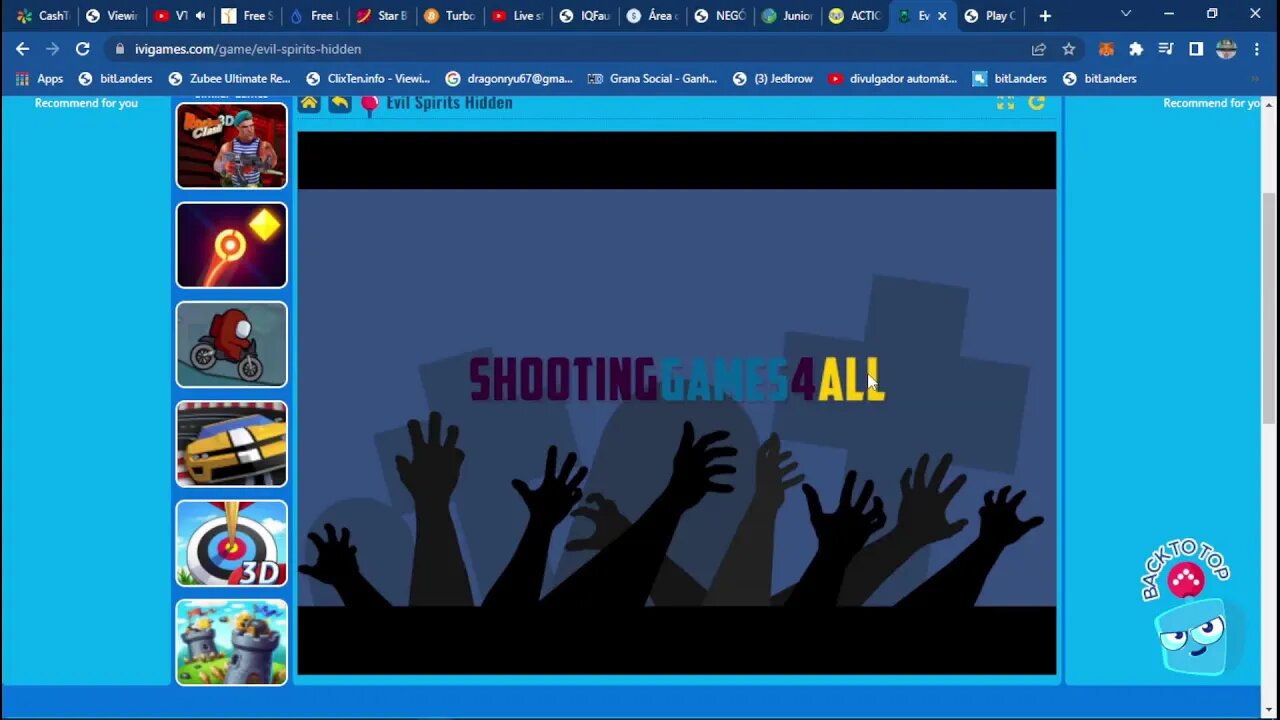Open the Jedbrow bookmark
Image resolution: width=1280 pixels, height=720 pixels.
coord(772,79)
